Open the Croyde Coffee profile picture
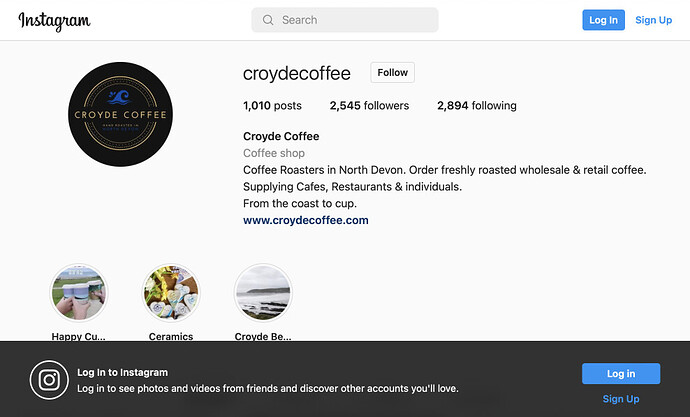The height and width of the screenshot is (417, 690). [x=120, y=114]
